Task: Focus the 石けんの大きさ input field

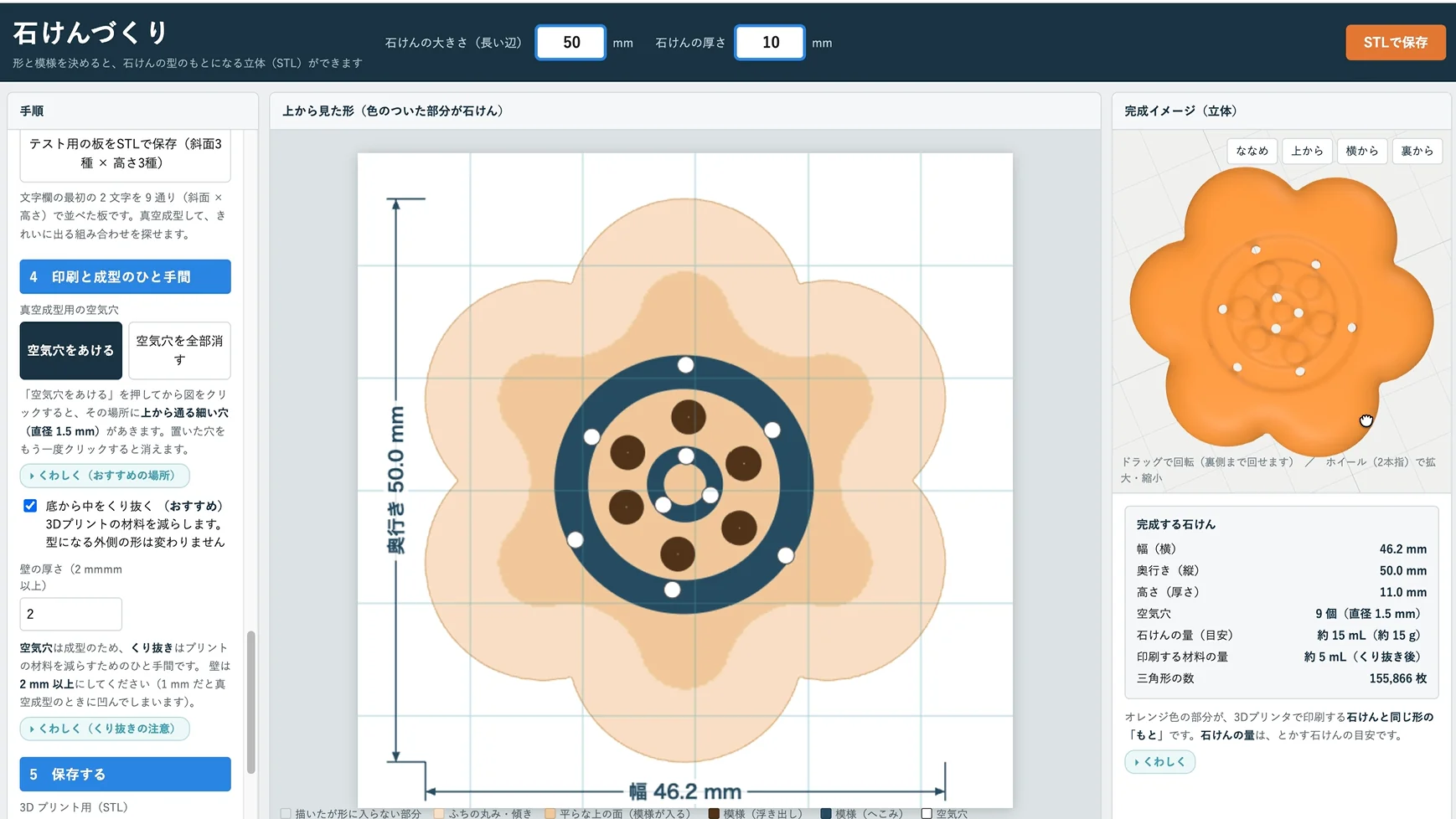Action: tap(571, 43)
